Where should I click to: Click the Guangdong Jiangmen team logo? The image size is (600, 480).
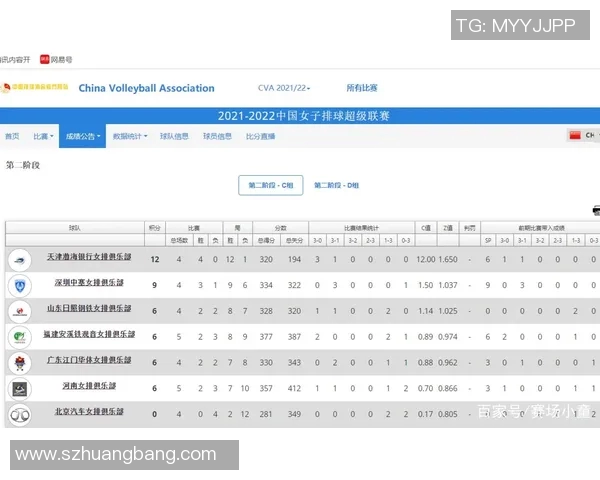[x=19, y=362]
